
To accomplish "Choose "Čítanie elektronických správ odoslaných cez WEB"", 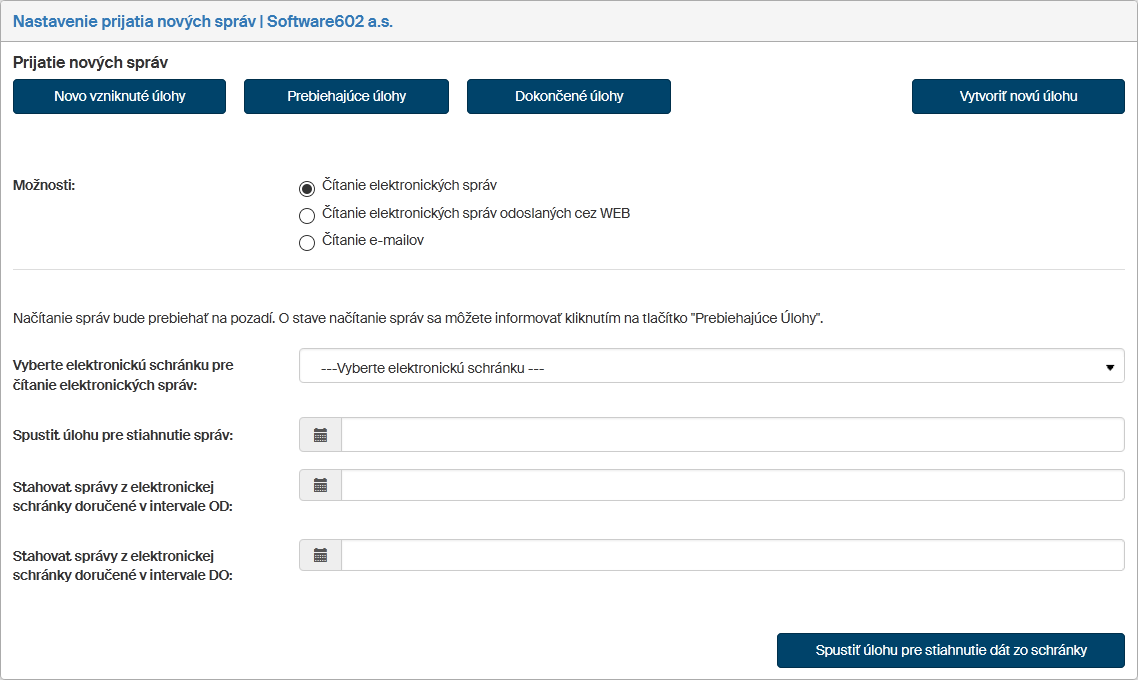I will (x=307, y=216).
